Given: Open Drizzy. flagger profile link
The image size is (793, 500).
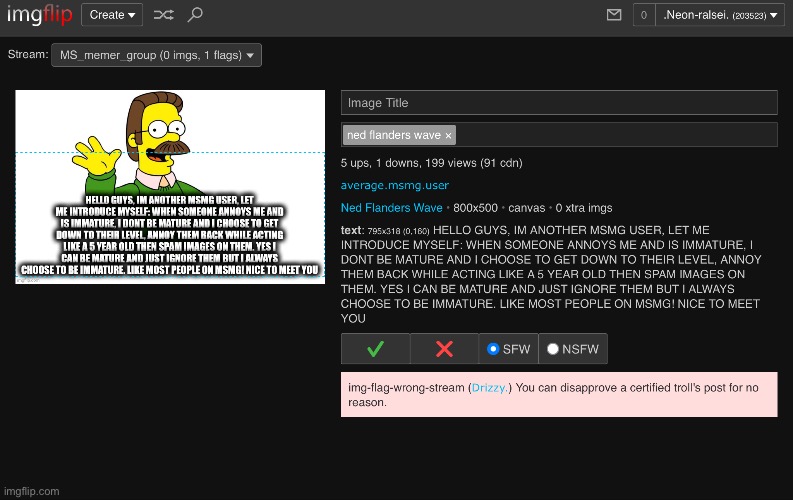Looking at the screenshot, I should [x=490, y=388].
